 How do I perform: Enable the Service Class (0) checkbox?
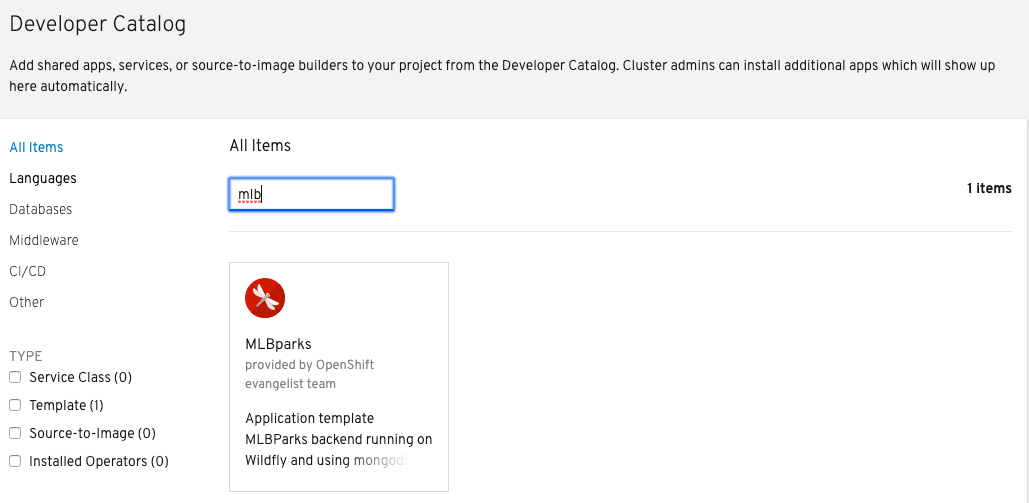[15, 378]
